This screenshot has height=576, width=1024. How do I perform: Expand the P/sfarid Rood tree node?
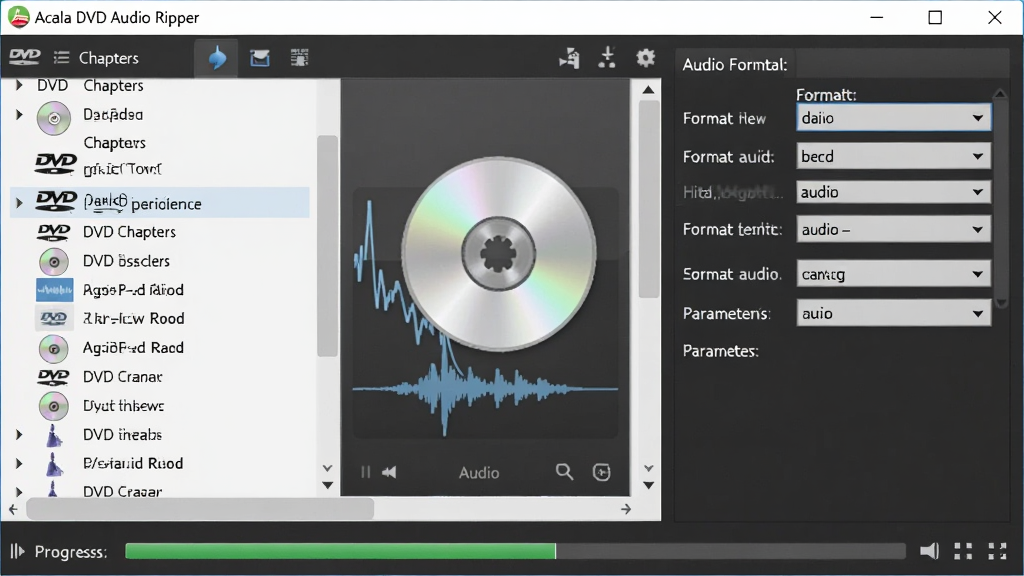(x=19, y=463)
